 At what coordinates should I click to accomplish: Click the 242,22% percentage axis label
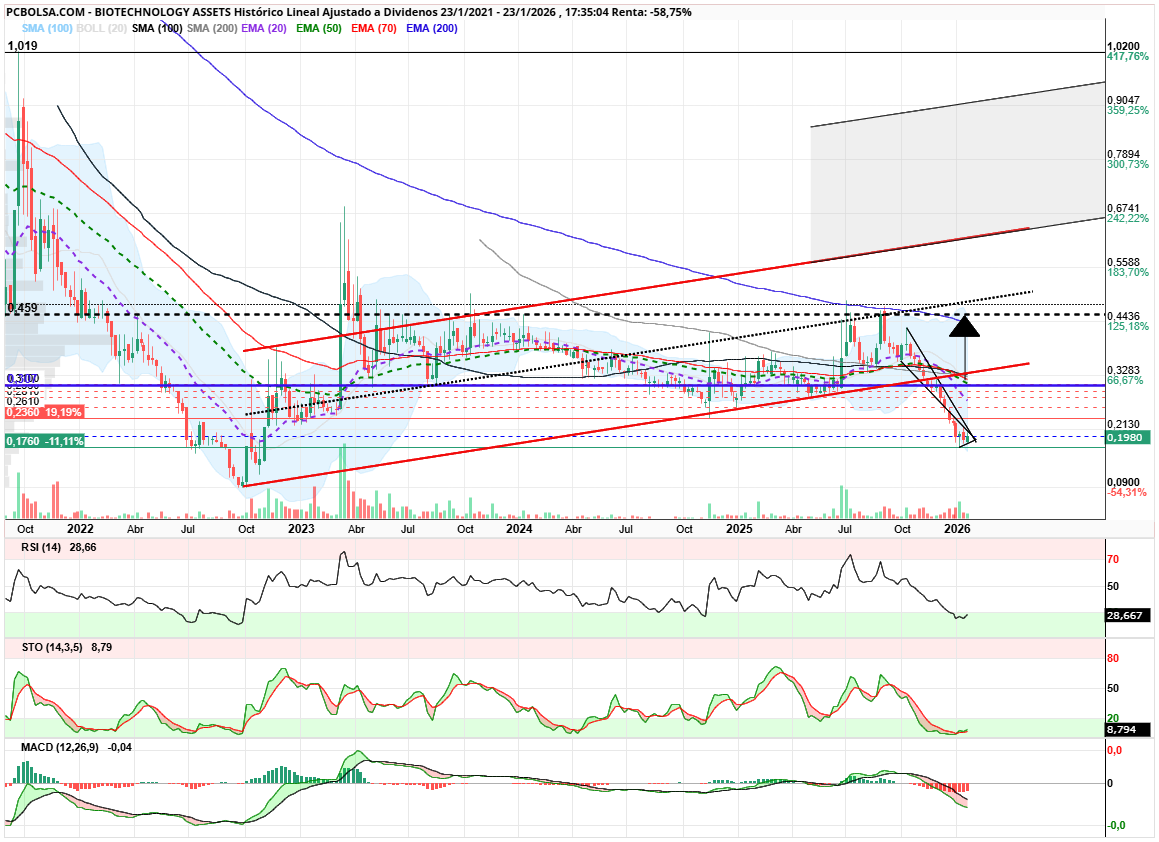tap(1128, 218)
